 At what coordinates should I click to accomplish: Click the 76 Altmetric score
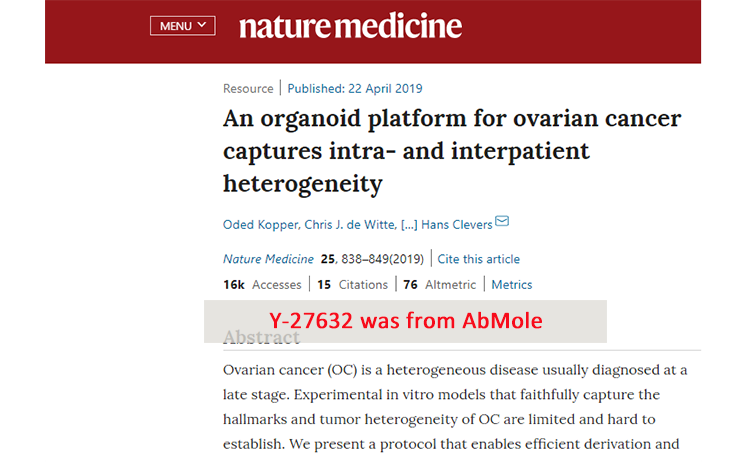point(439,285)
